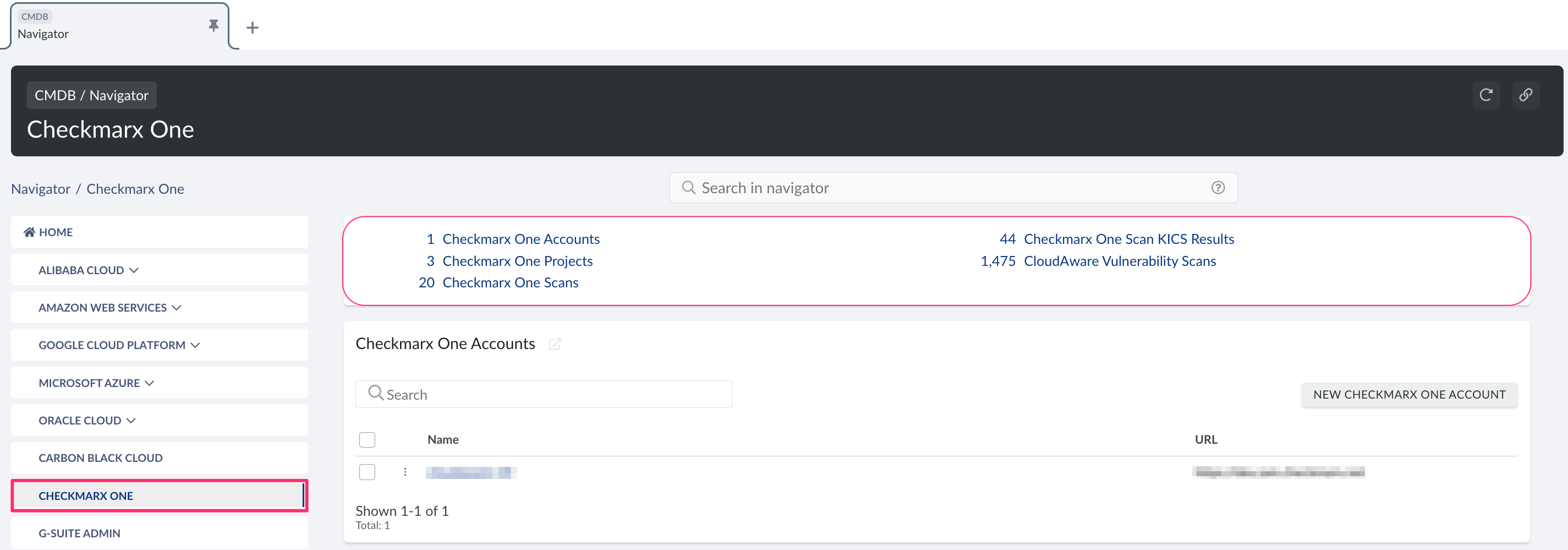Open the Checkmarx One Scan KICS Results link
This screenshot has height=550, width=1568.
[1128, 239]
